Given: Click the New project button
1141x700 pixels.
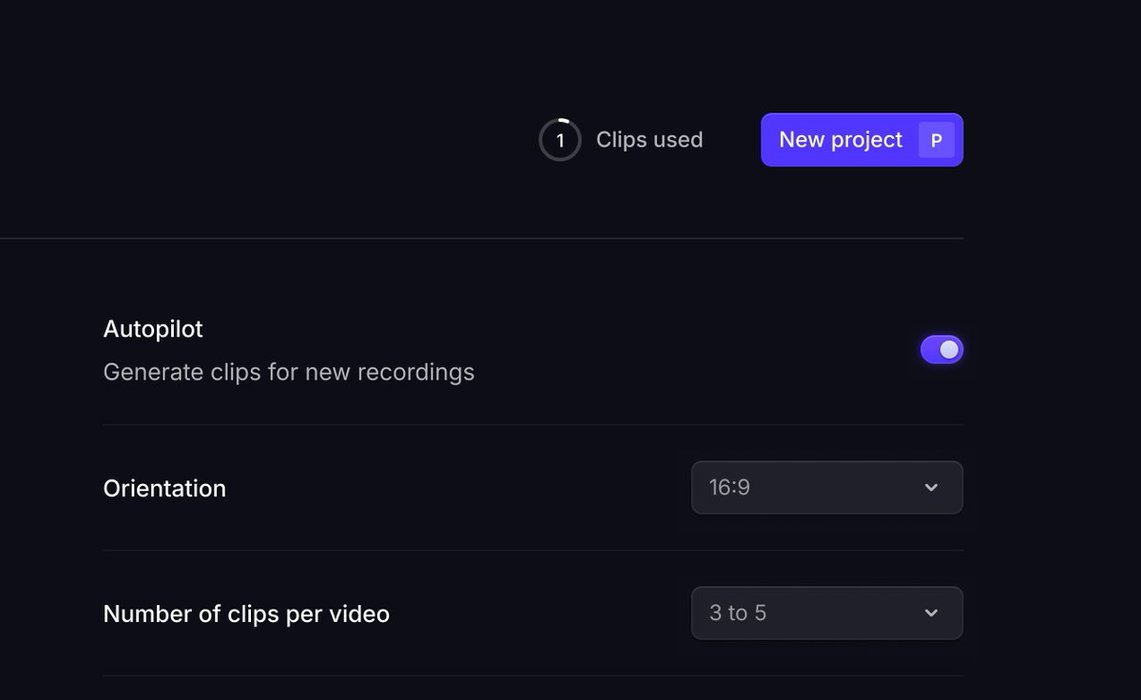Looking at the screenshot, I should [x=861, y=140].
